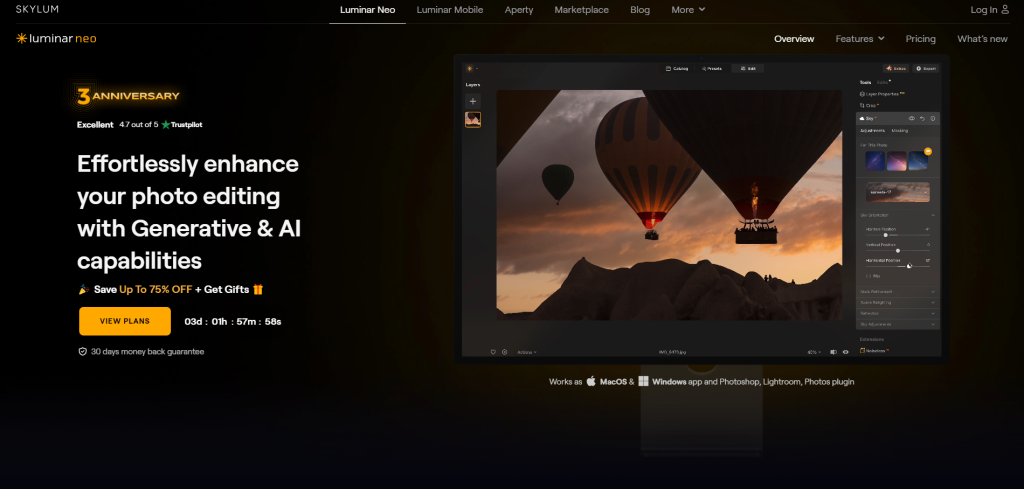The image size is (1024, 489).
Task: Expand the More dropdown in top navigation
Action: click(688, 10)
